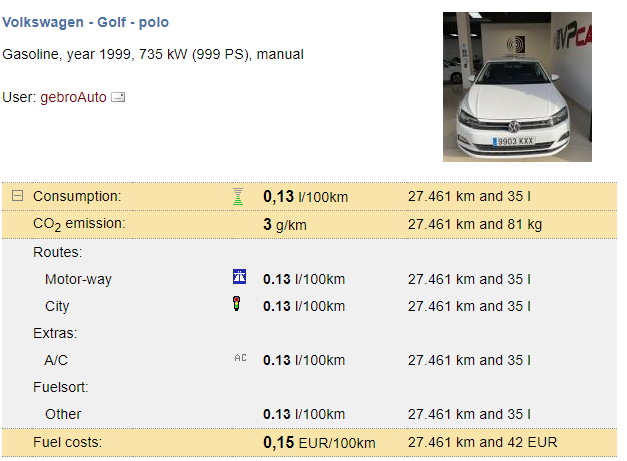Click the 3 g/km emission value

tap(285, 225)
